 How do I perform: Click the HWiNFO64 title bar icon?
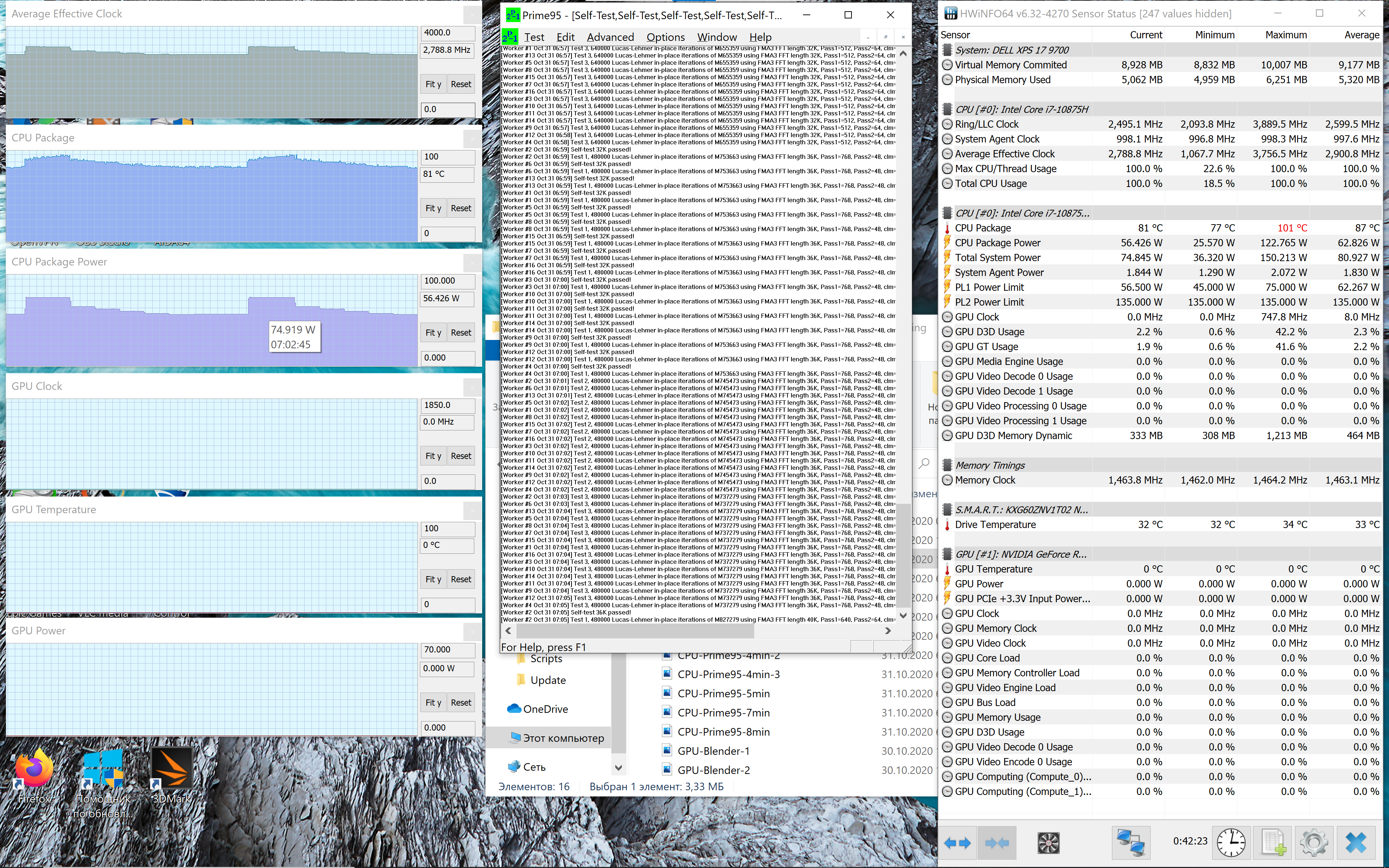[951, 14]
